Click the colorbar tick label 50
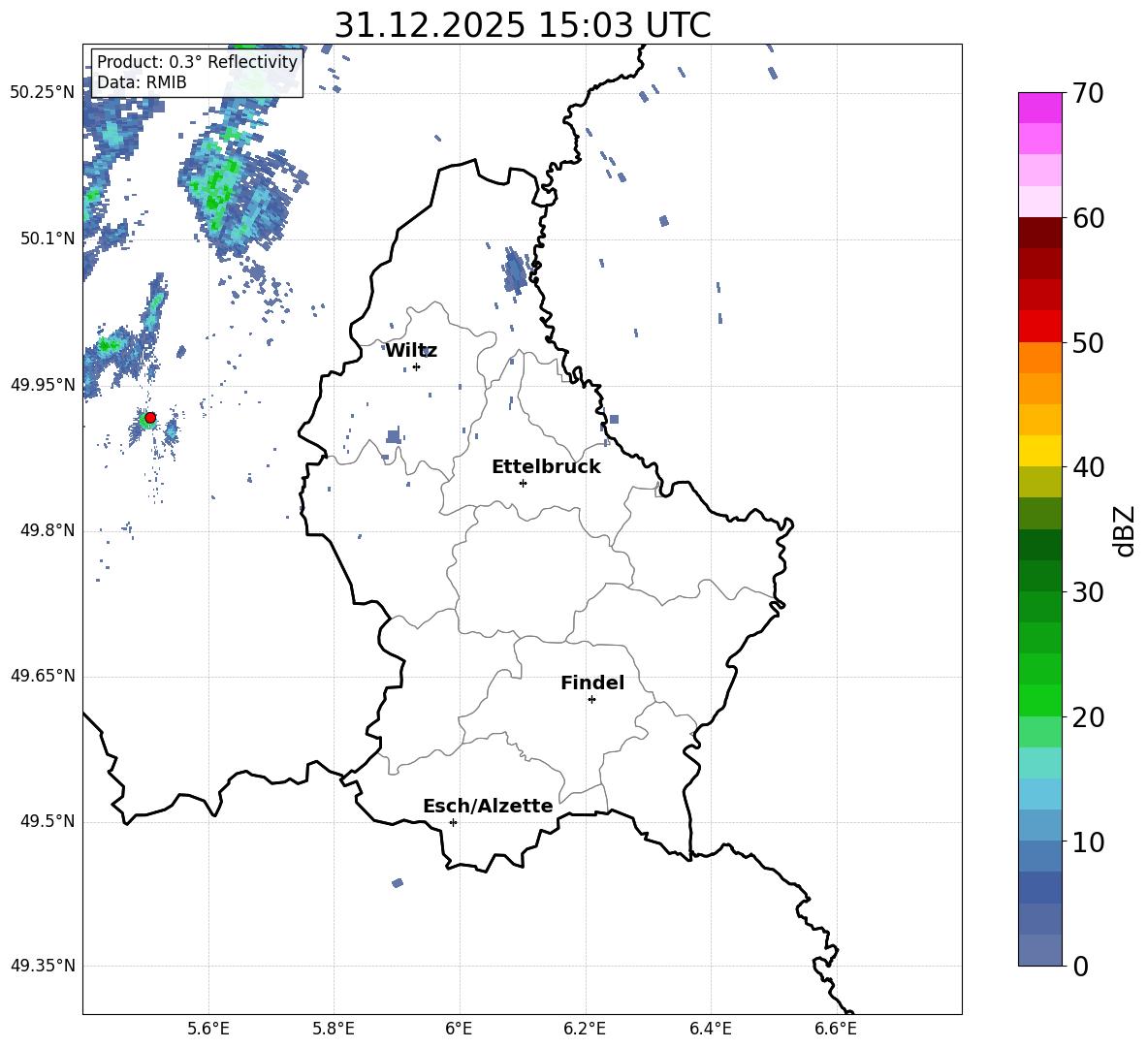The height and width of the screenshot is (1048, 1148). tap(1088, 343)
